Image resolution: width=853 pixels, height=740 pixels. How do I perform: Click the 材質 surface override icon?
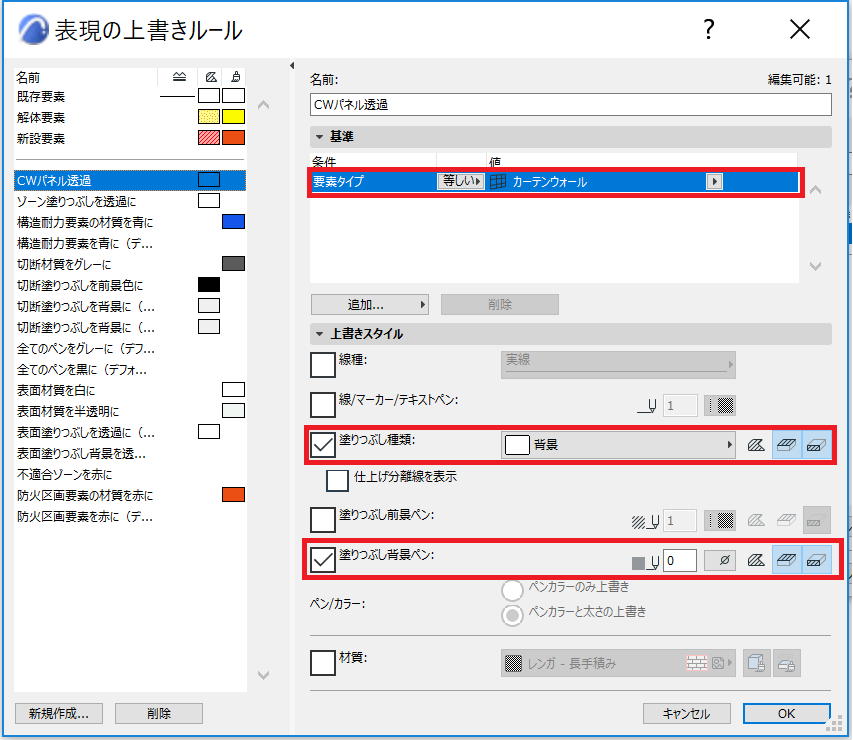[x=757, y=663]
